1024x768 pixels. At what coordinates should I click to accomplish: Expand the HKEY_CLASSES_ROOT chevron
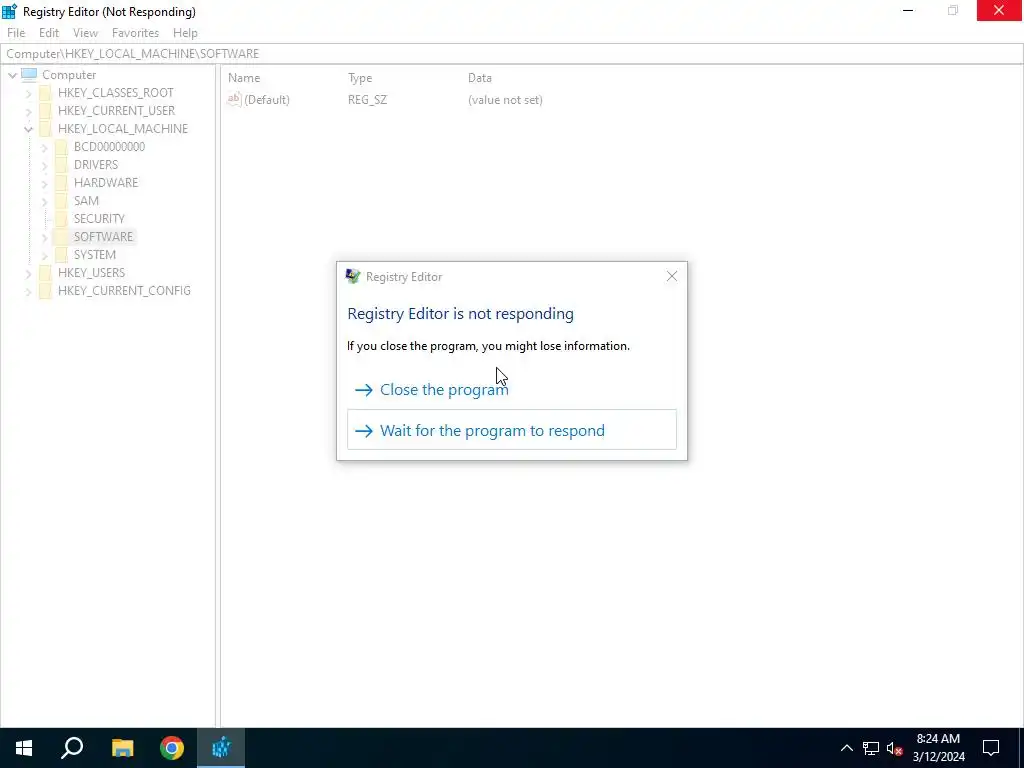point(28,93)
